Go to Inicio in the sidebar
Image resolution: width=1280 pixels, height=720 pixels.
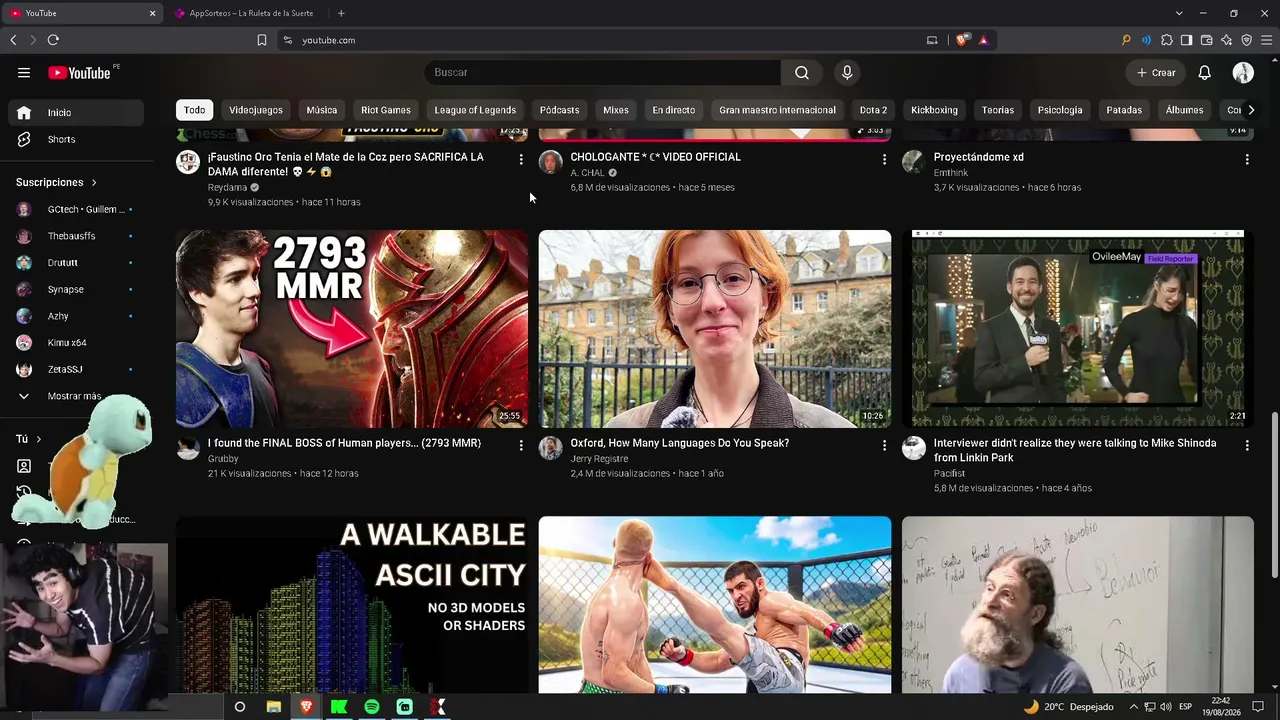coord(76,113)
